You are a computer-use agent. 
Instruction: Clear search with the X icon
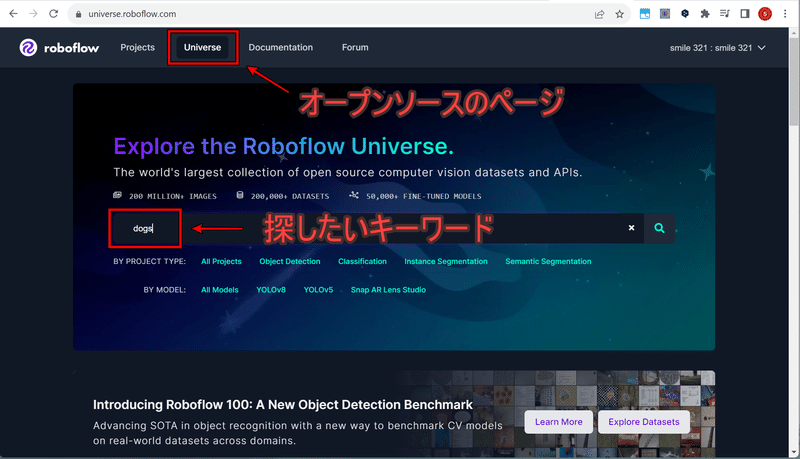pyautogui.click(x=632, y=228)
